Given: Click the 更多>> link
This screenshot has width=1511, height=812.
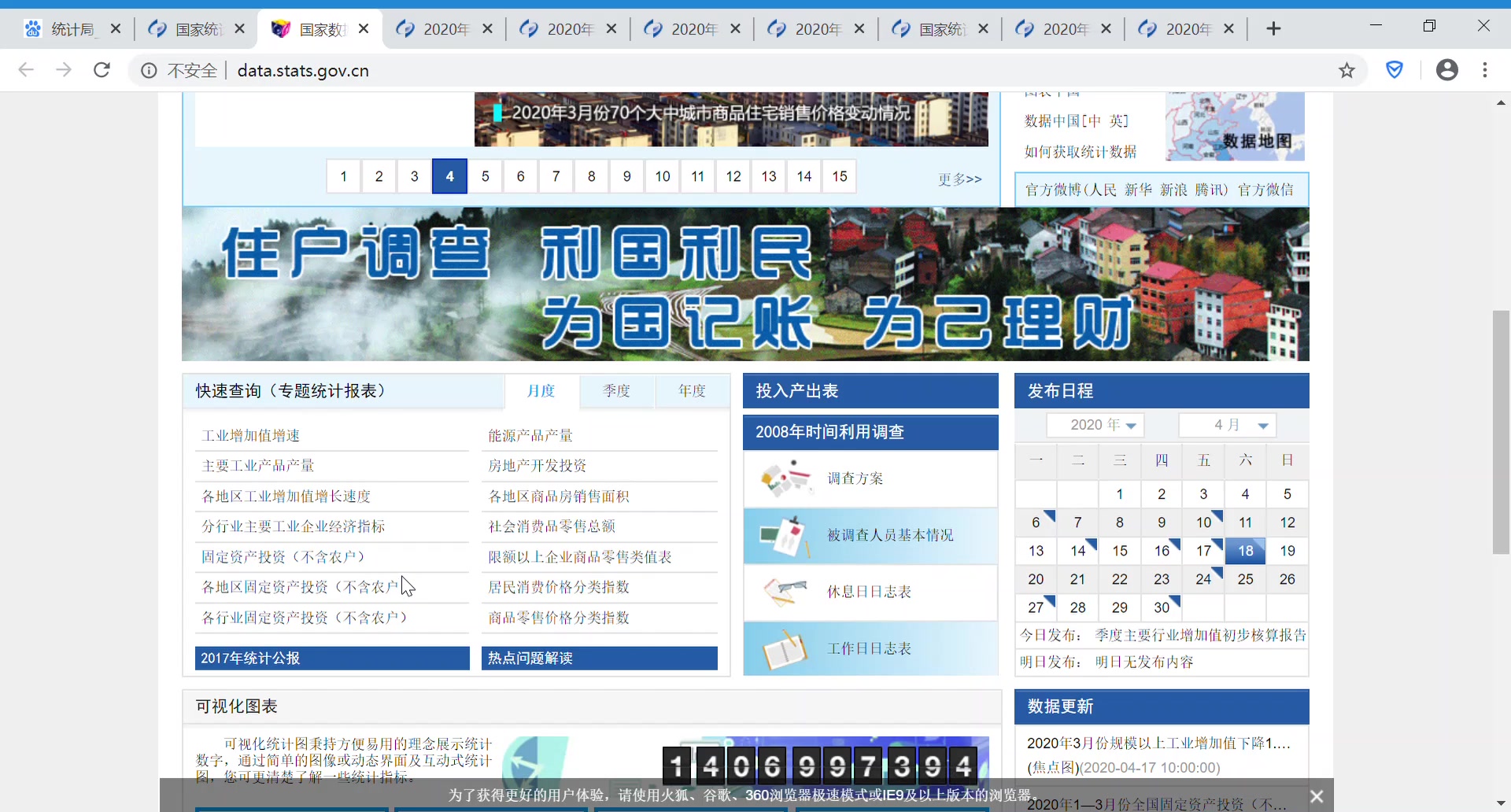Looking at the screenshot, I should [960, 179].
